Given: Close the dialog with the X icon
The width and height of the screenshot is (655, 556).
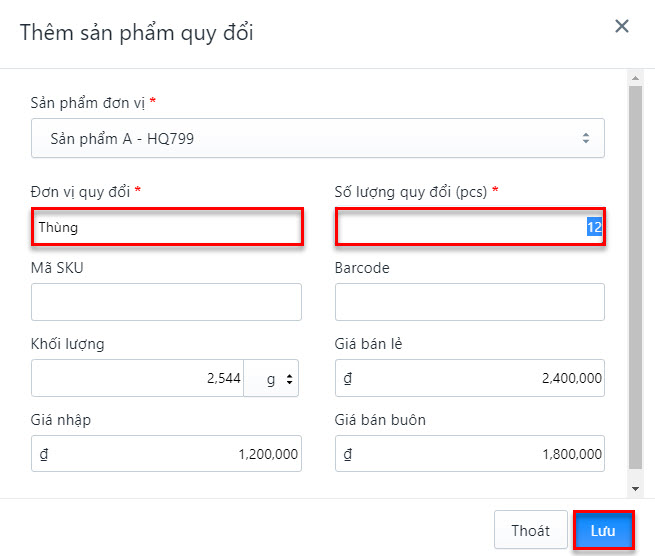Looking at the screenshot, I should pyautogui.click(x=622, y=27).
